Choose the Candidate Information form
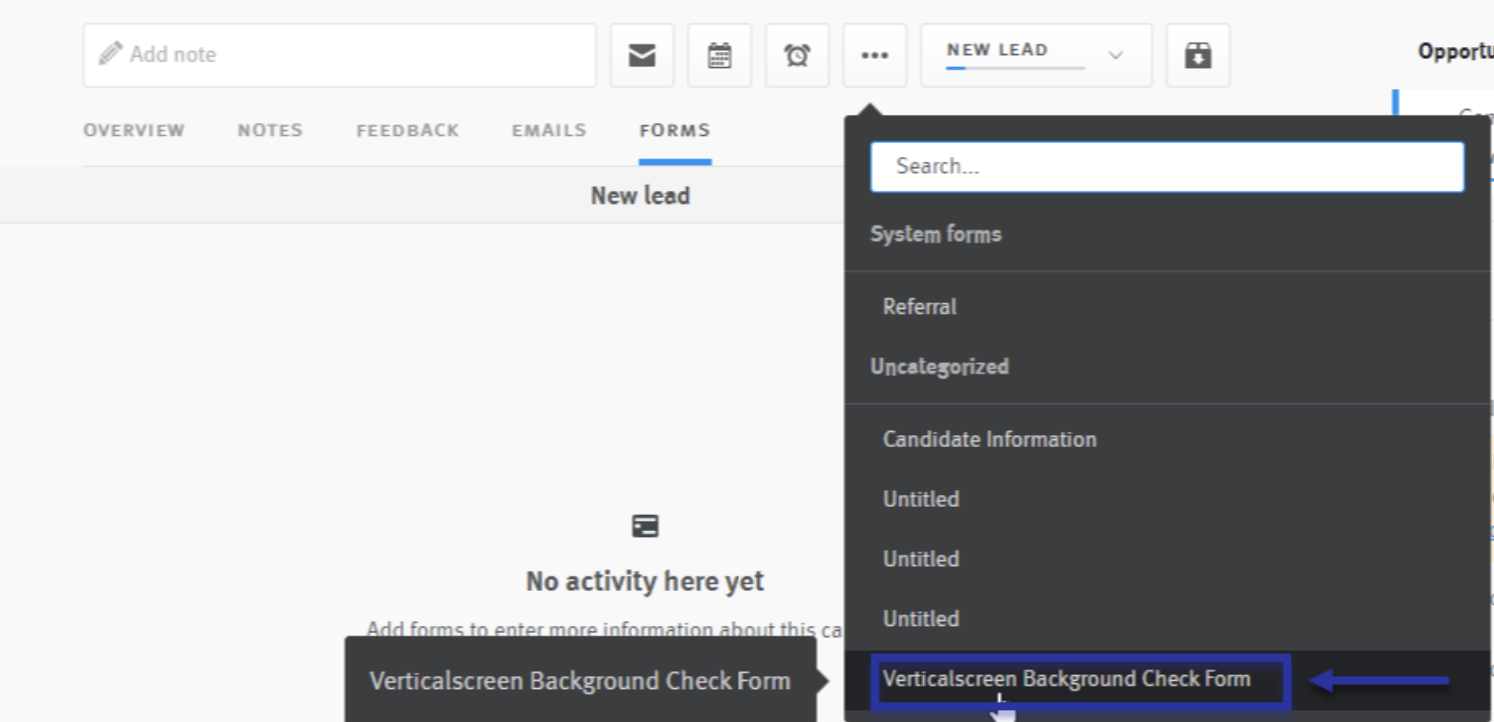 (x=989, y=439)
